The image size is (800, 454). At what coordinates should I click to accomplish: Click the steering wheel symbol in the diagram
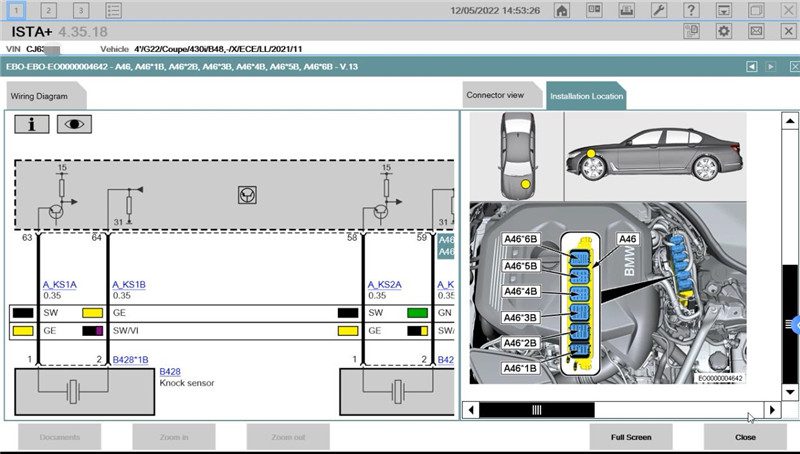(x=247, y=195)
